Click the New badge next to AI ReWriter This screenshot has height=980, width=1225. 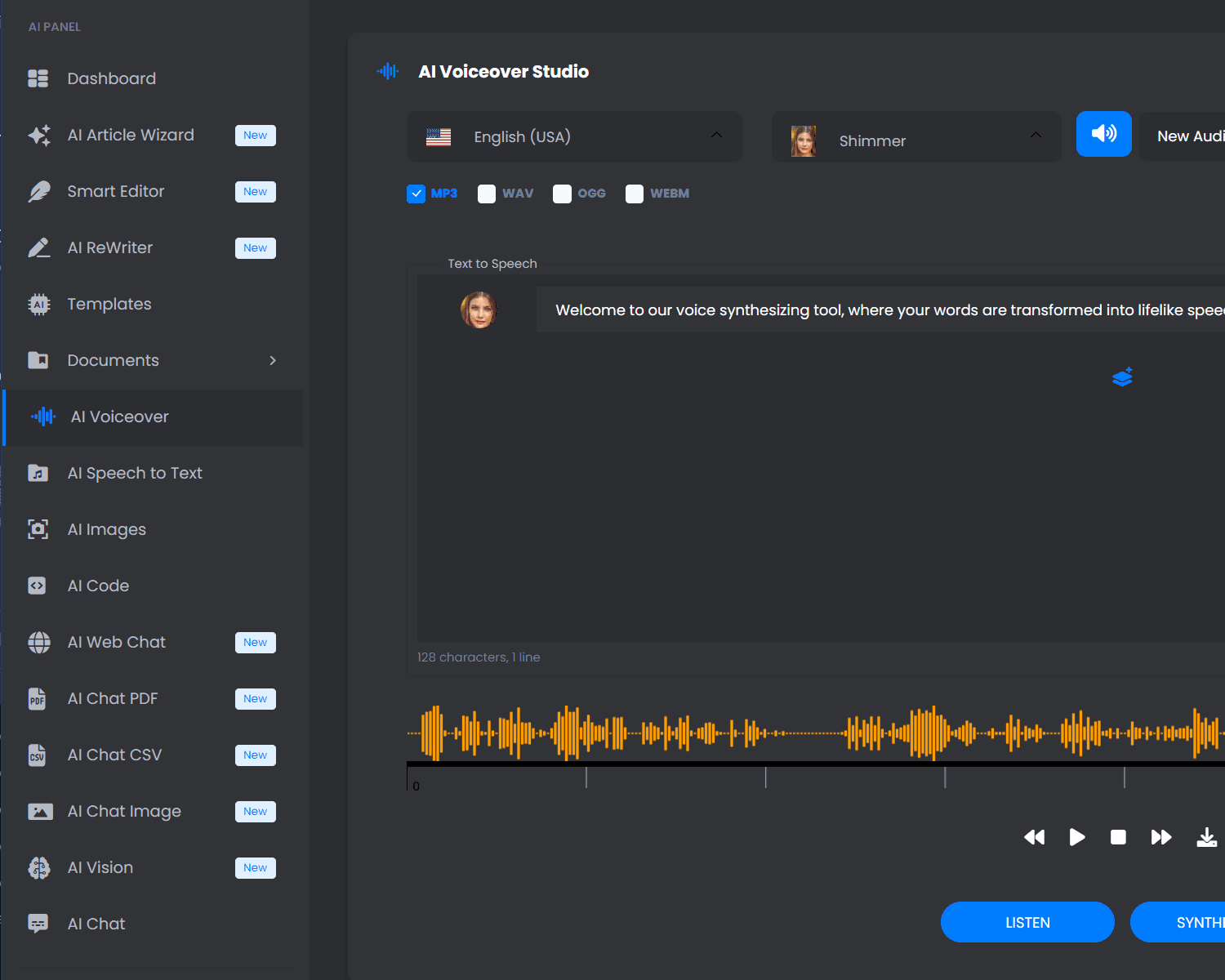pyautogui.click(x=256, y=247)
